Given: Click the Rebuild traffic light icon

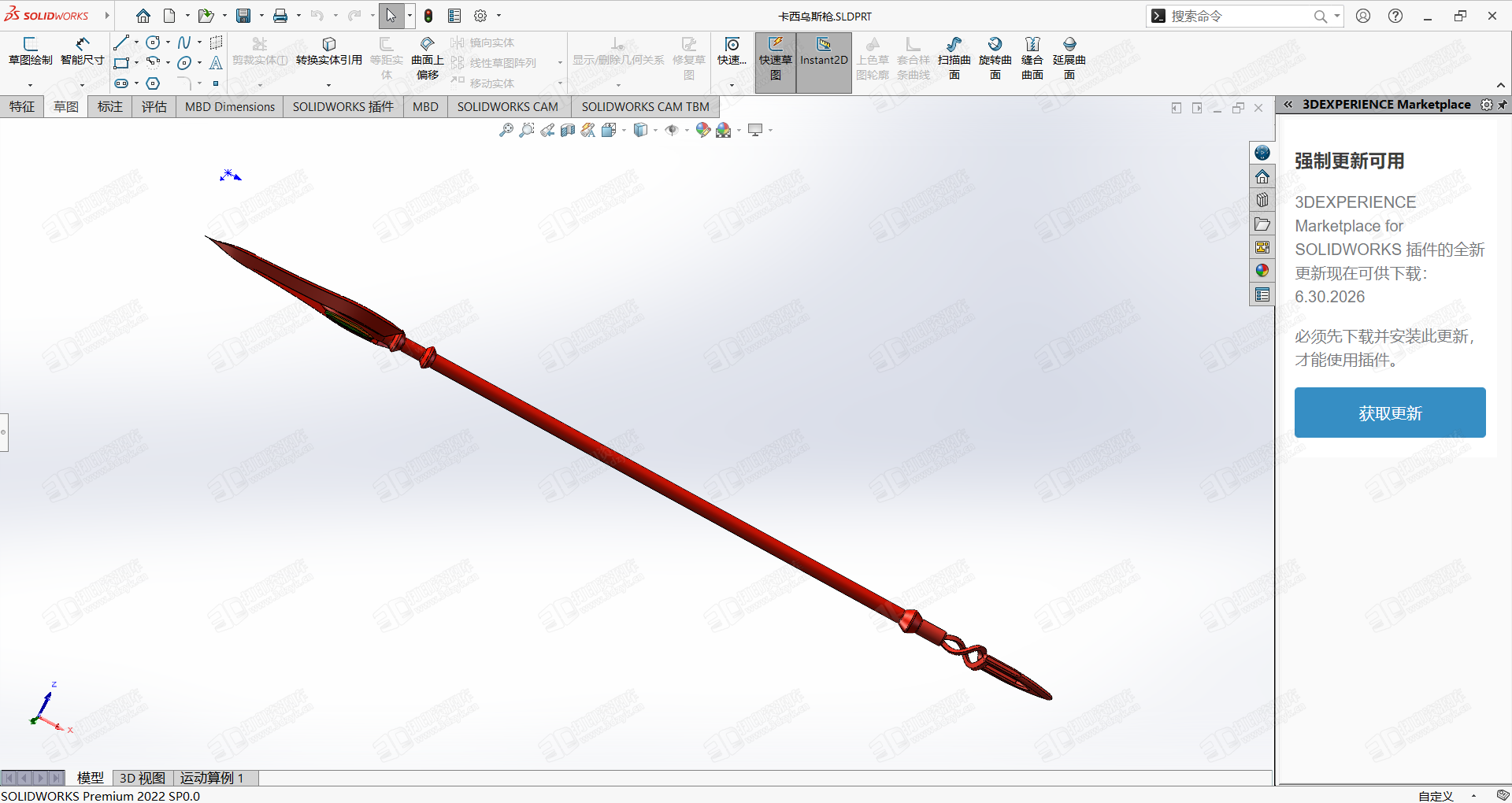Looking at the screenshot, I should coord(428,16).
